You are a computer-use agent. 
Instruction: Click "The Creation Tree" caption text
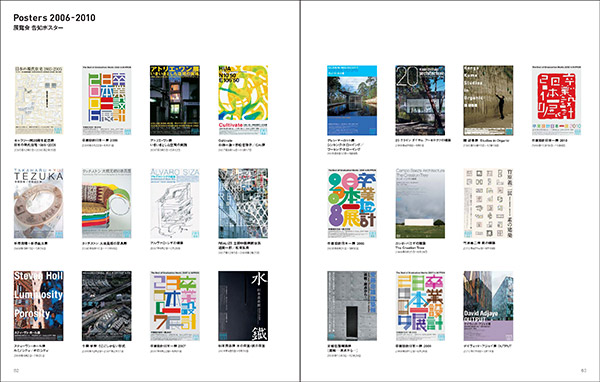411,248
